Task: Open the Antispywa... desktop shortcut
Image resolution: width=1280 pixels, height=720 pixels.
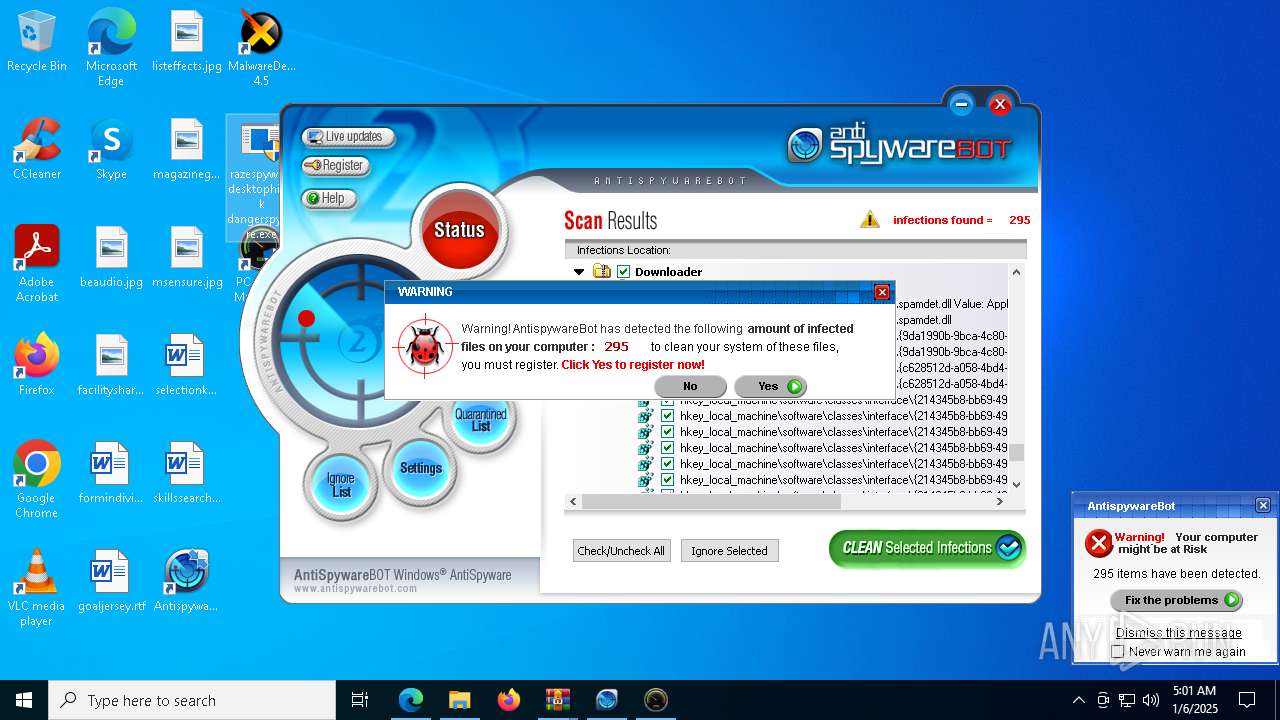Action: click(185, 582)
